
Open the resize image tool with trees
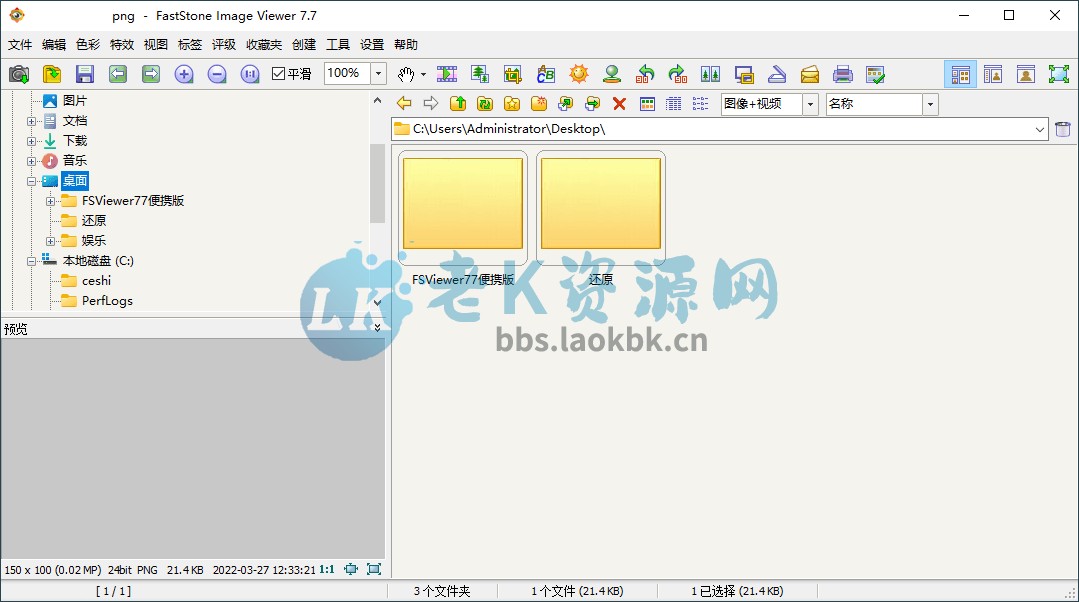click(x=480, y=74)
